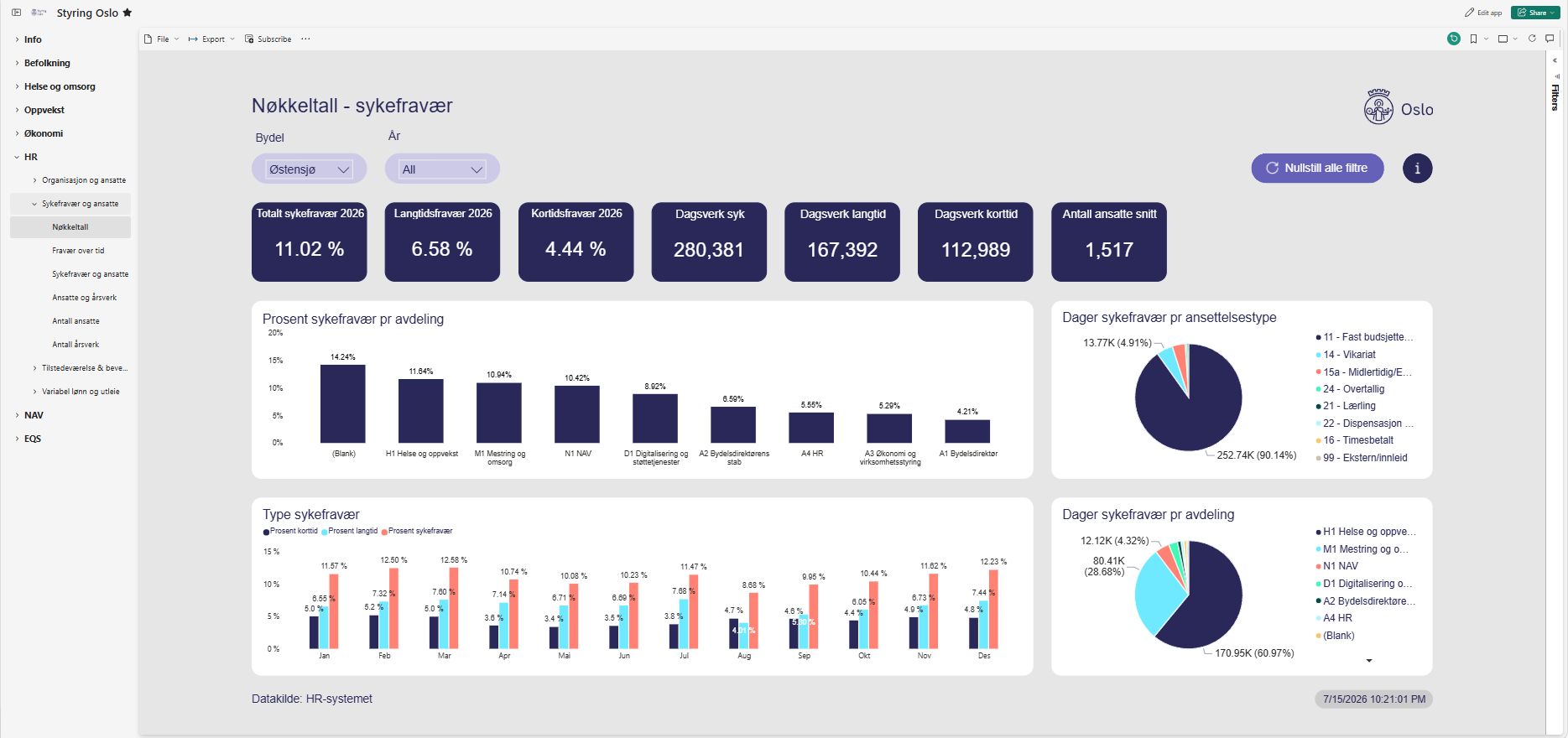Click Edit app

pos(1483,13)
